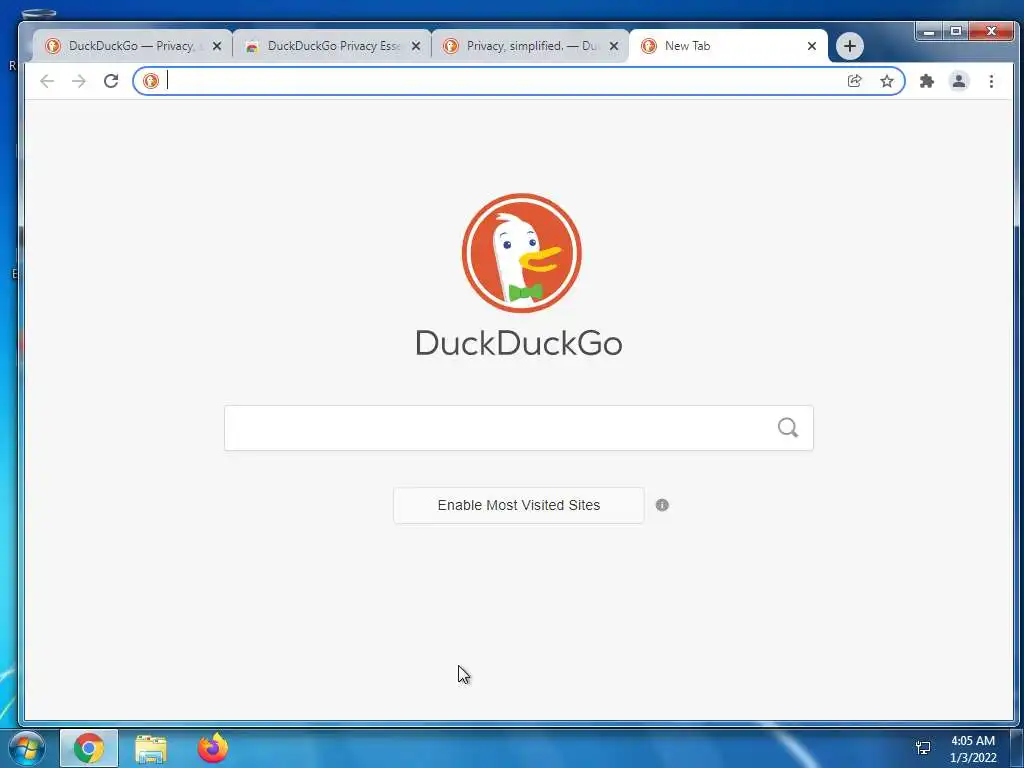This screenshot has height=768, width=1024.
Task: Click the network icon in system tray
Action: tap(923, 748)
